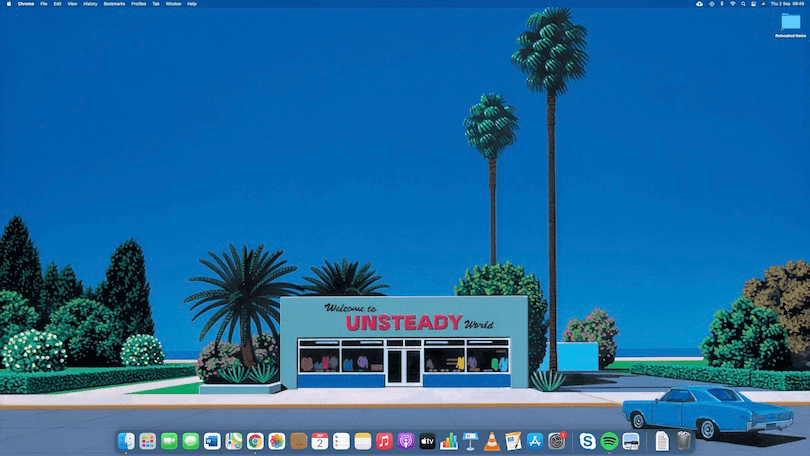
Task: Open the Chrome application menu
Action: [26, 4]
